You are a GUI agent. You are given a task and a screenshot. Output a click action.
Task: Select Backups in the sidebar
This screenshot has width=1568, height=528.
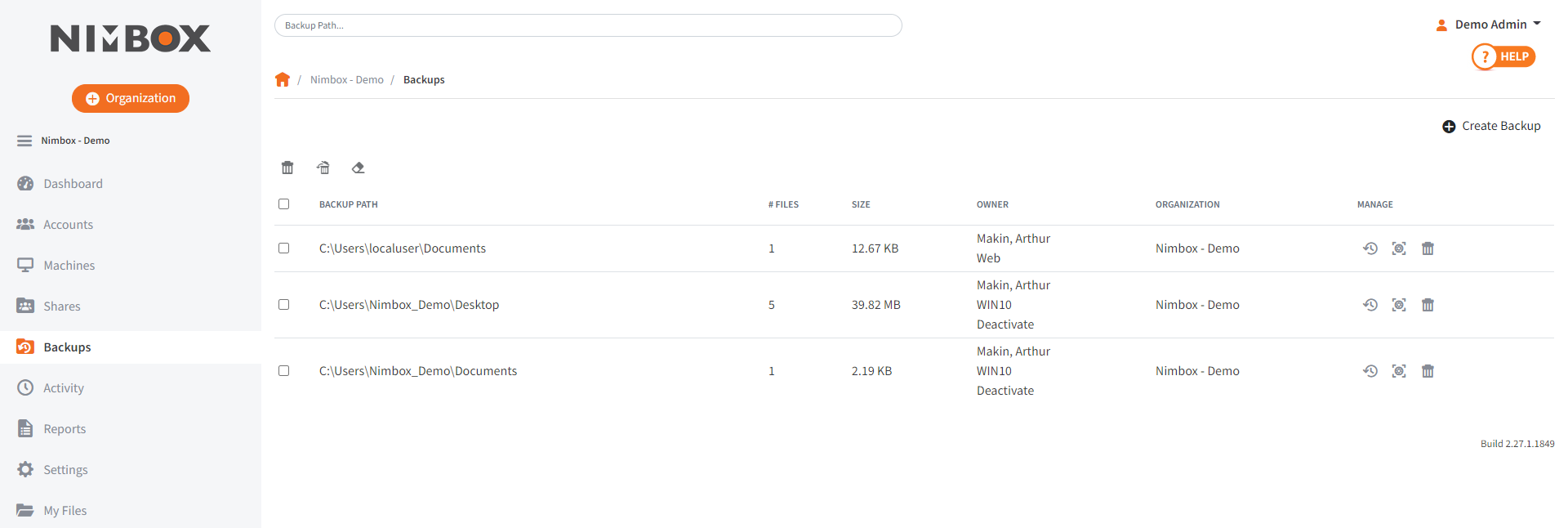click(131, 347)
